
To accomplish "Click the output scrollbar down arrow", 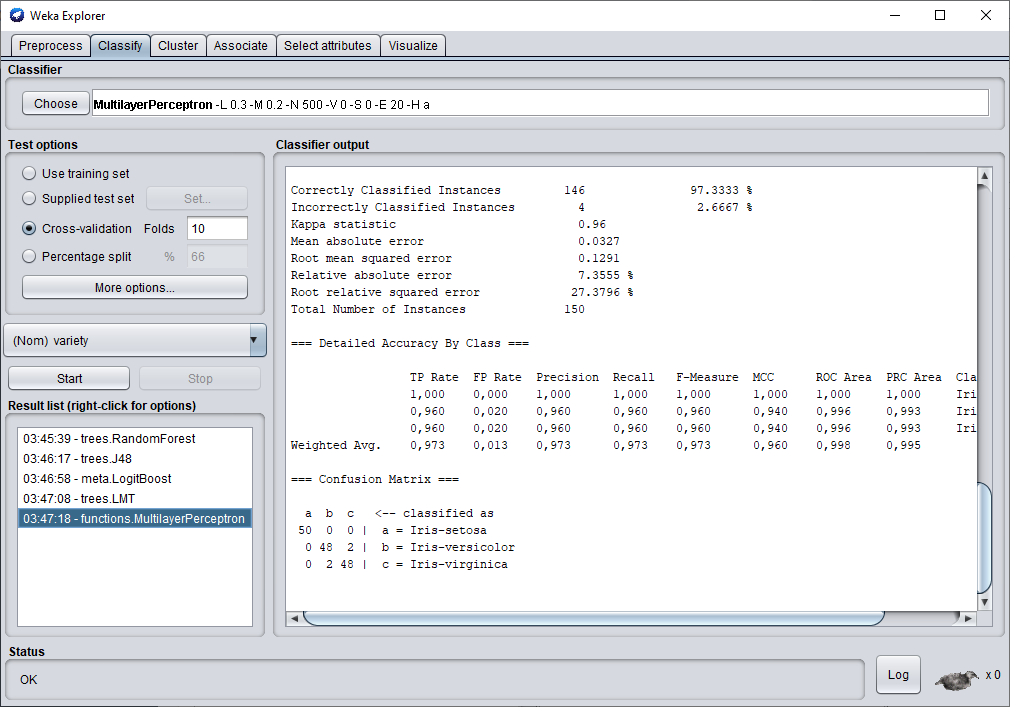I will click(984, 602).
